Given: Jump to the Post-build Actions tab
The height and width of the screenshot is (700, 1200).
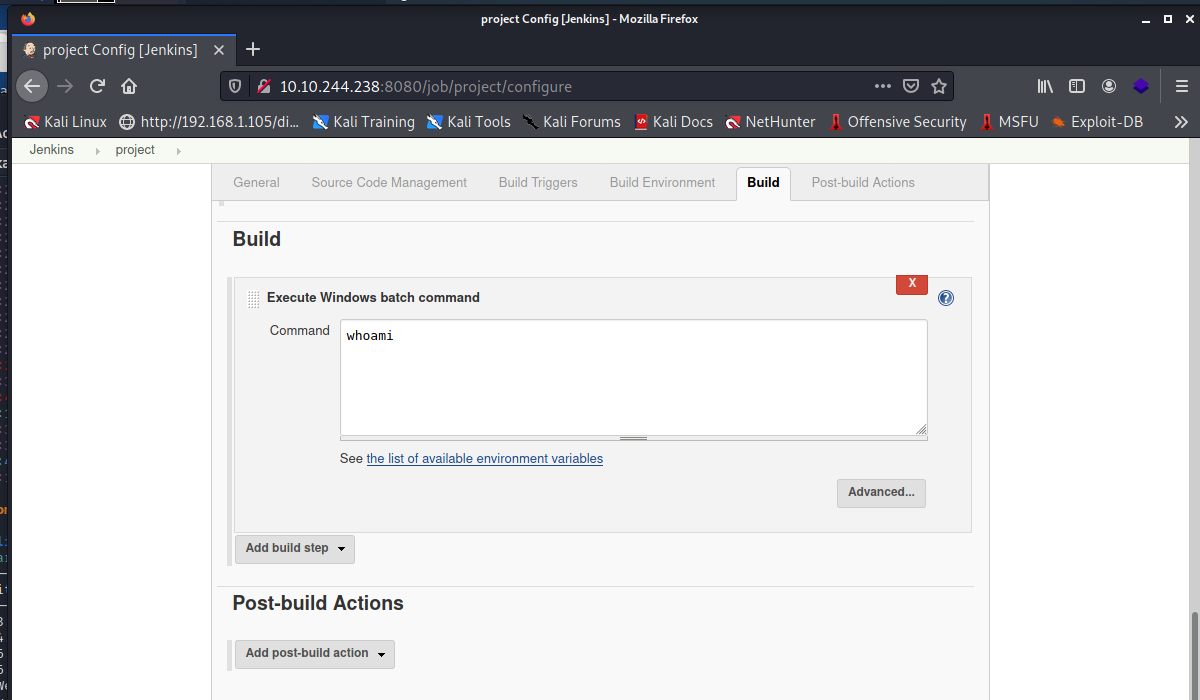Looking at the screenshot, I should 862,182.
